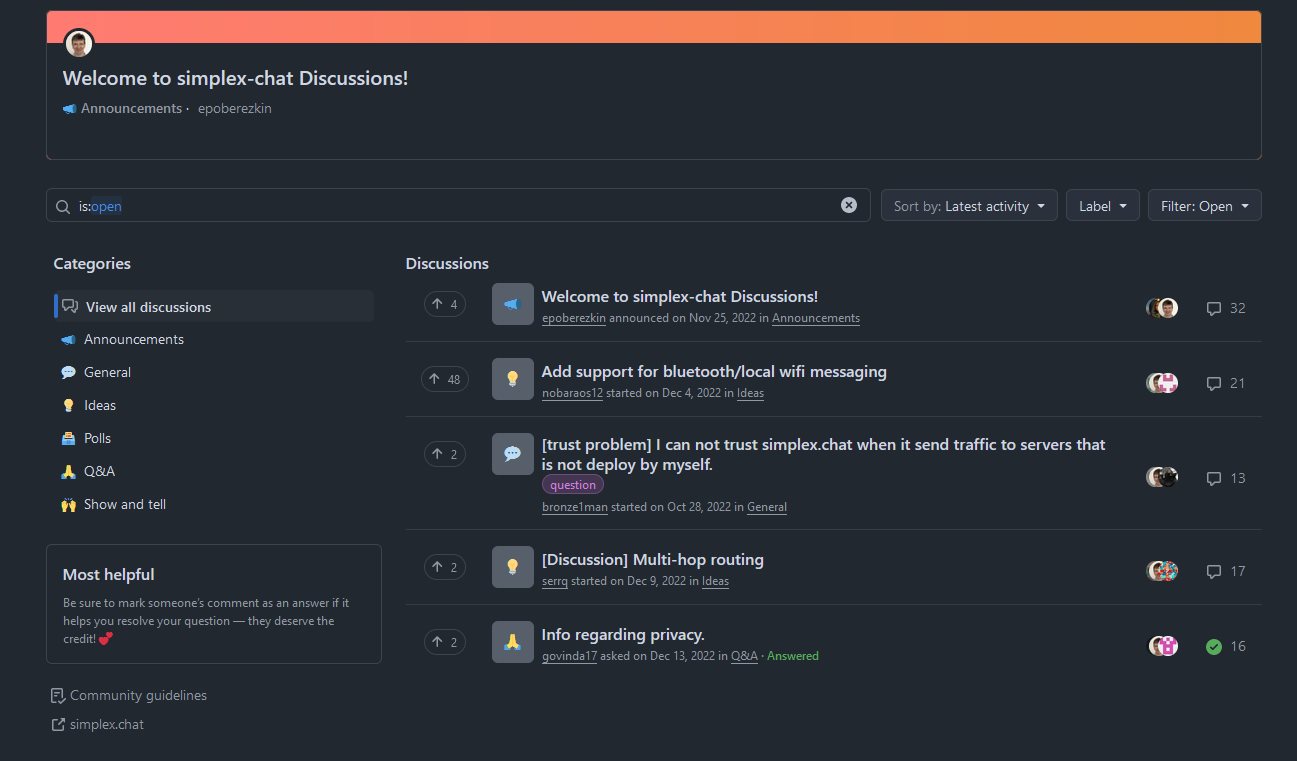This screenshot has height=761, width=1297.
Task: Click the green answered check with 16 comments
Action: (1226, 646)
